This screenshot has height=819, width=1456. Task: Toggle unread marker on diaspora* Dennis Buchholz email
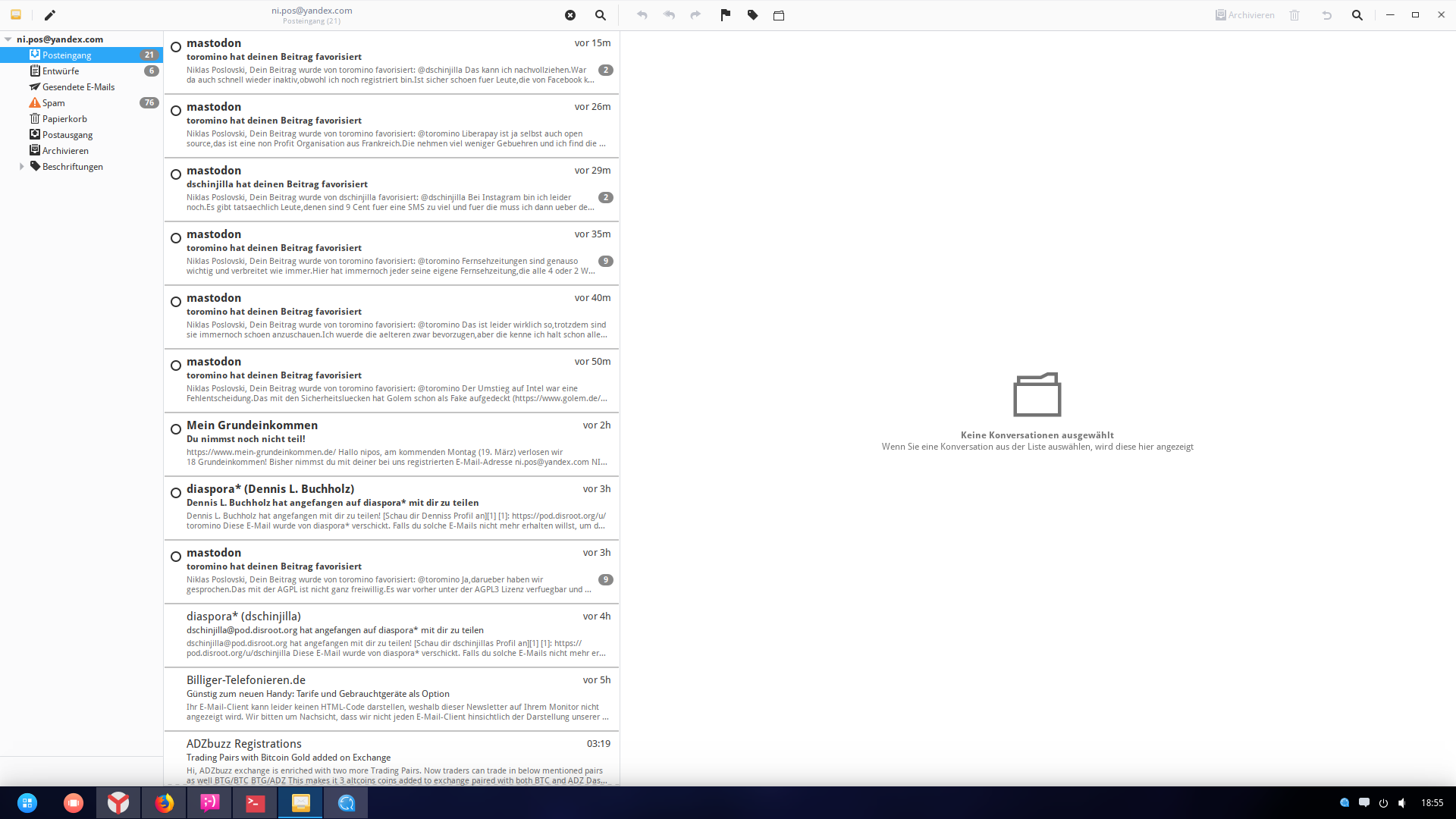point(176,493)
